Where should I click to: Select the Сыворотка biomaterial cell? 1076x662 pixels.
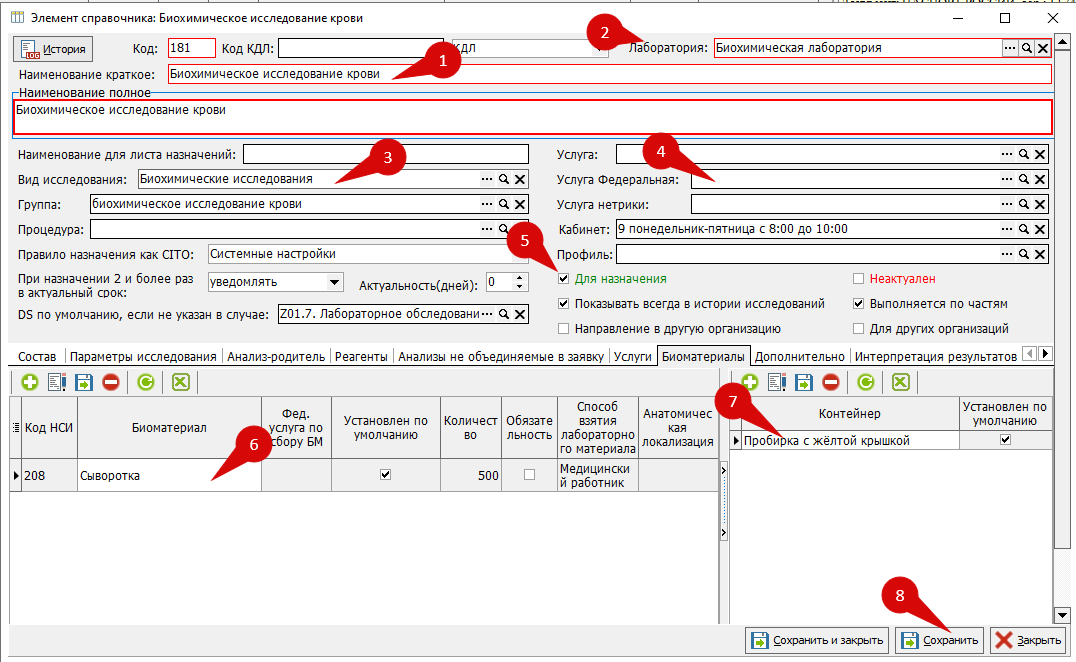(169, 475)
